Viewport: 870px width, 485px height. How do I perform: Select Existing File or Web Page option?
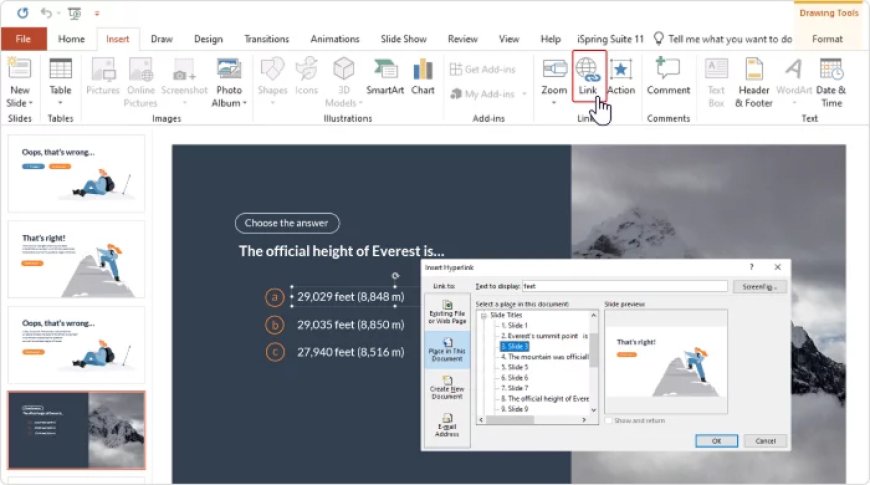tap(447, 311)
